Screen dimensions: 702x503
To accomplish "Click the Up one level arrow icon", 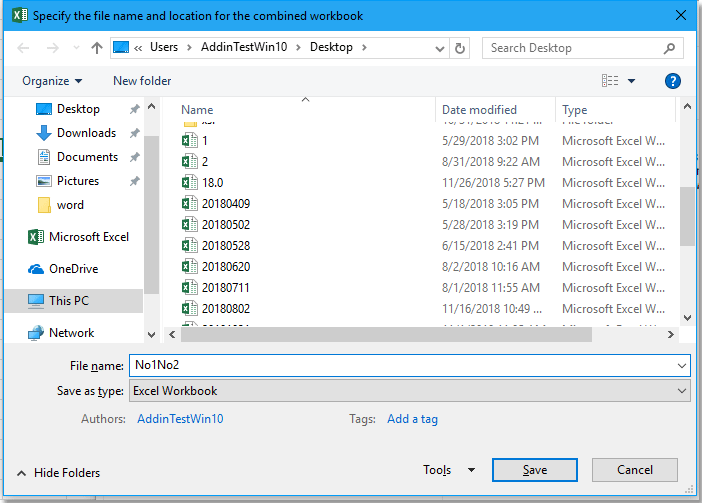I will tap(97, 48).
